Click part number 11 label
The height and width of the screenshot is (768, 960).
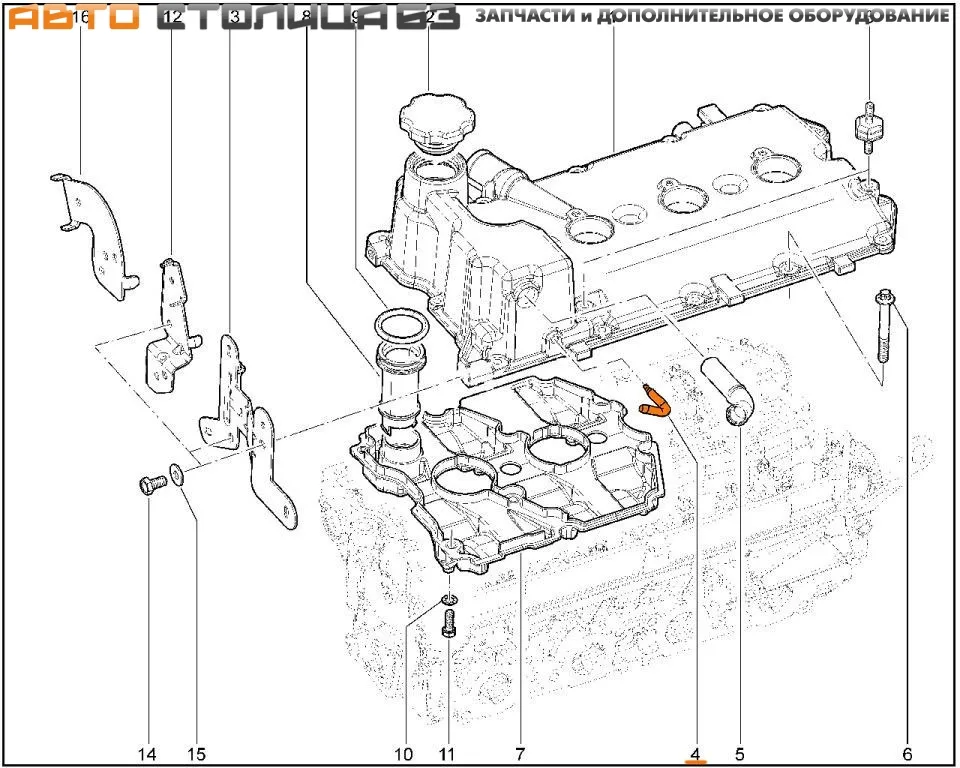point(446,753)
